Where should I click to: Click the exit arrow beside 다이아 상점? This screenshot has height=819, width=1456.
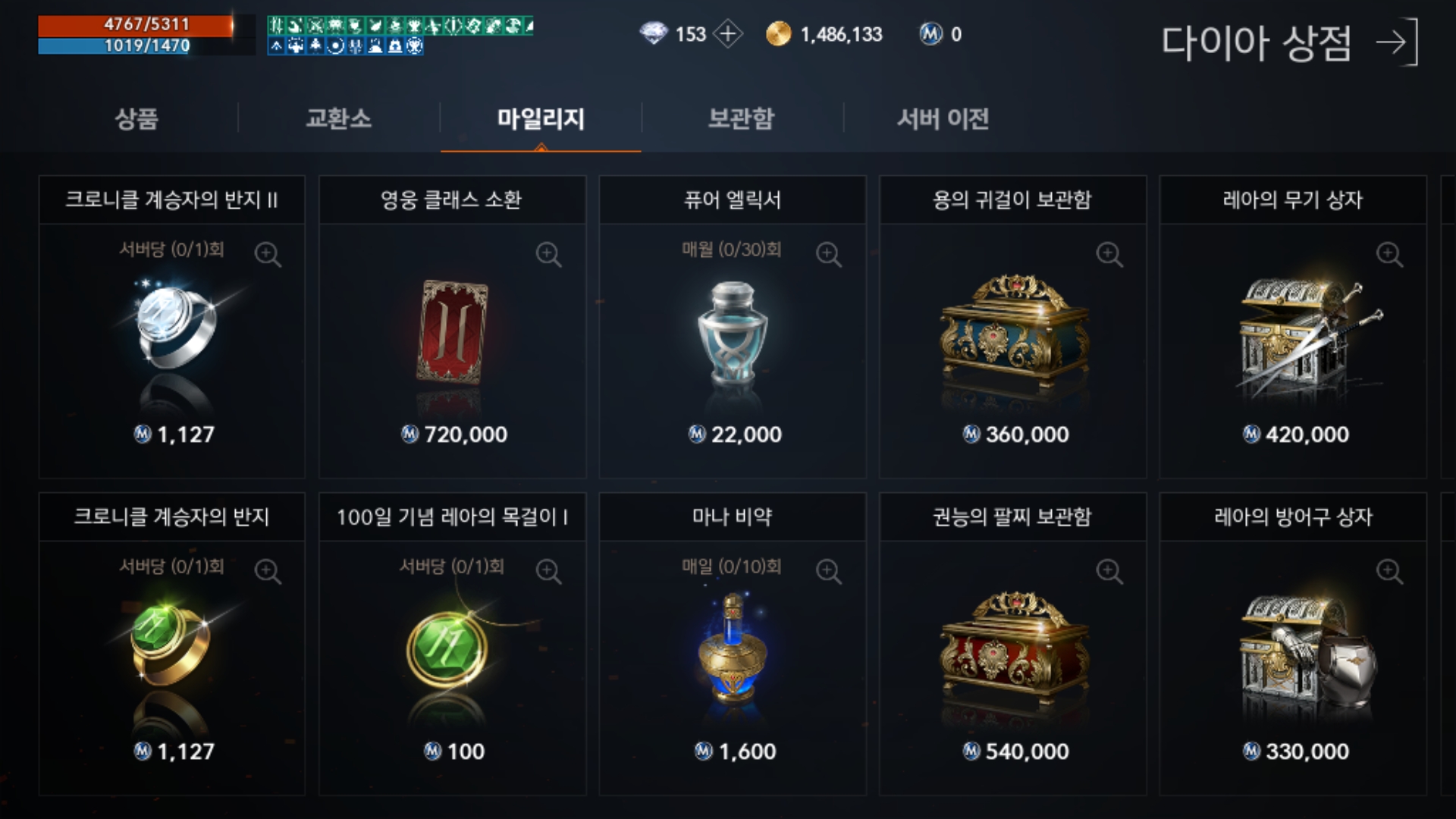1396,42
